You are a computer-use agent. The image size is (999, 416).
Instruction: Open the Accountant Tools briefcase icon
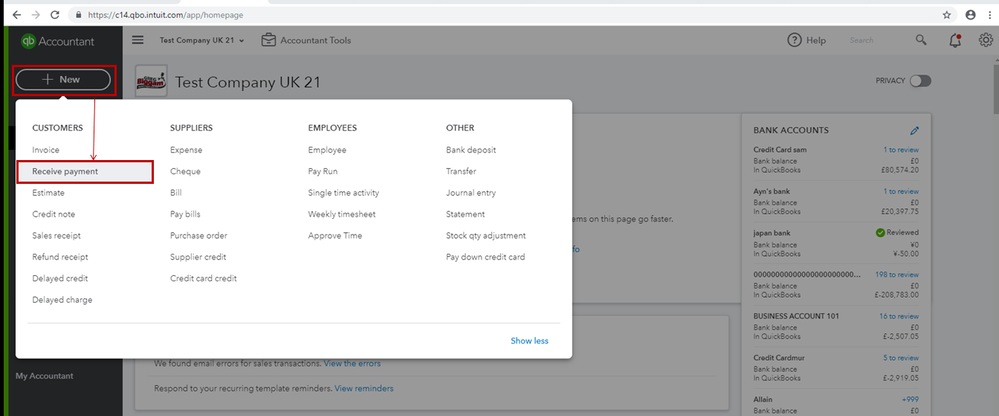point(269,40)
